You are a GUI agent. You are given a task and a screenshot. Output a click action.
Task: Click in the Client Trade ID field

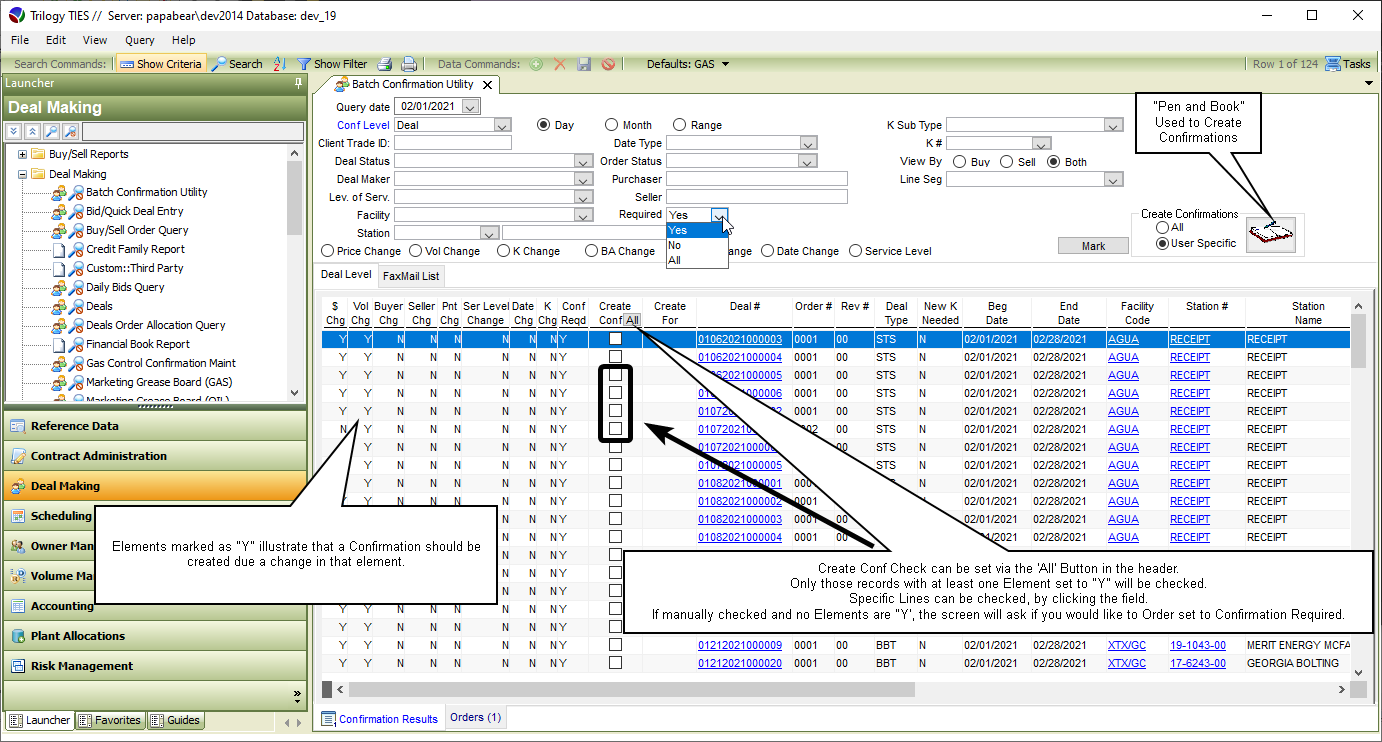tap(452, 143)
